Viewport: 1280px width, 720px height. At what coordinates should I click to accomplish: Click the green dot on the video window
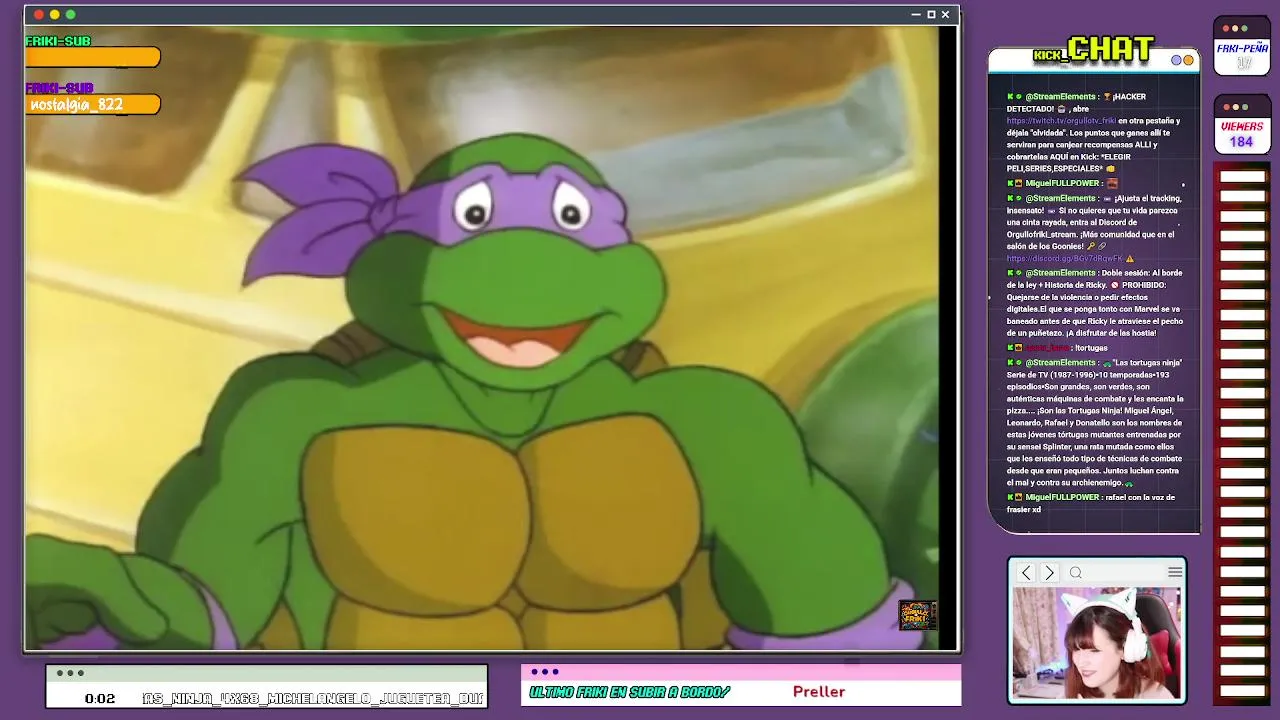point(70,14)
